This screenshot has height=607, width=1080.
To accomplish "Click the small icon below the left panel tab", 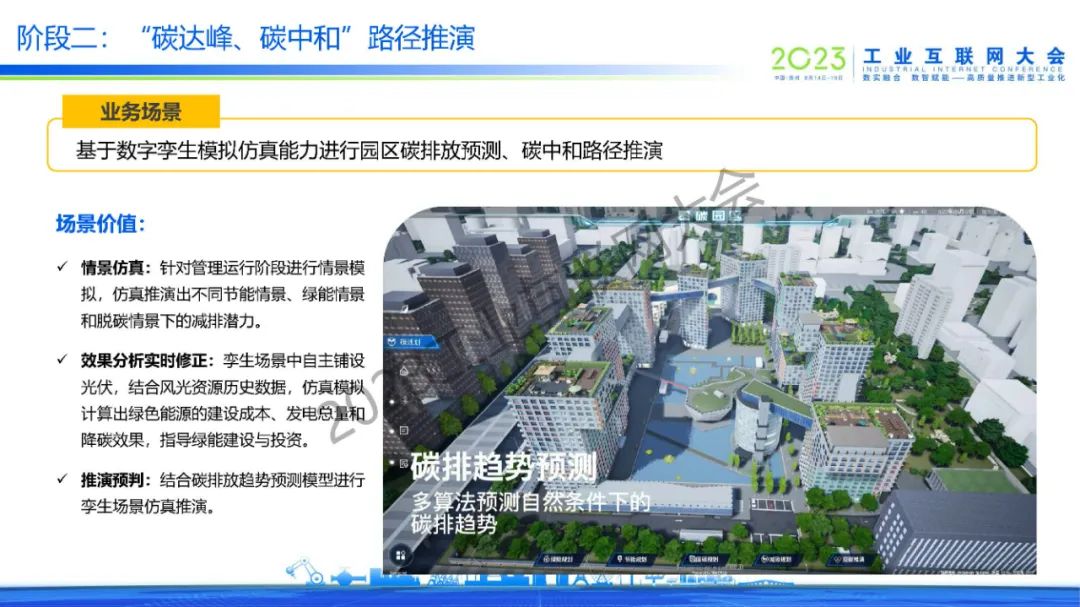I will (x=402, y=371).
